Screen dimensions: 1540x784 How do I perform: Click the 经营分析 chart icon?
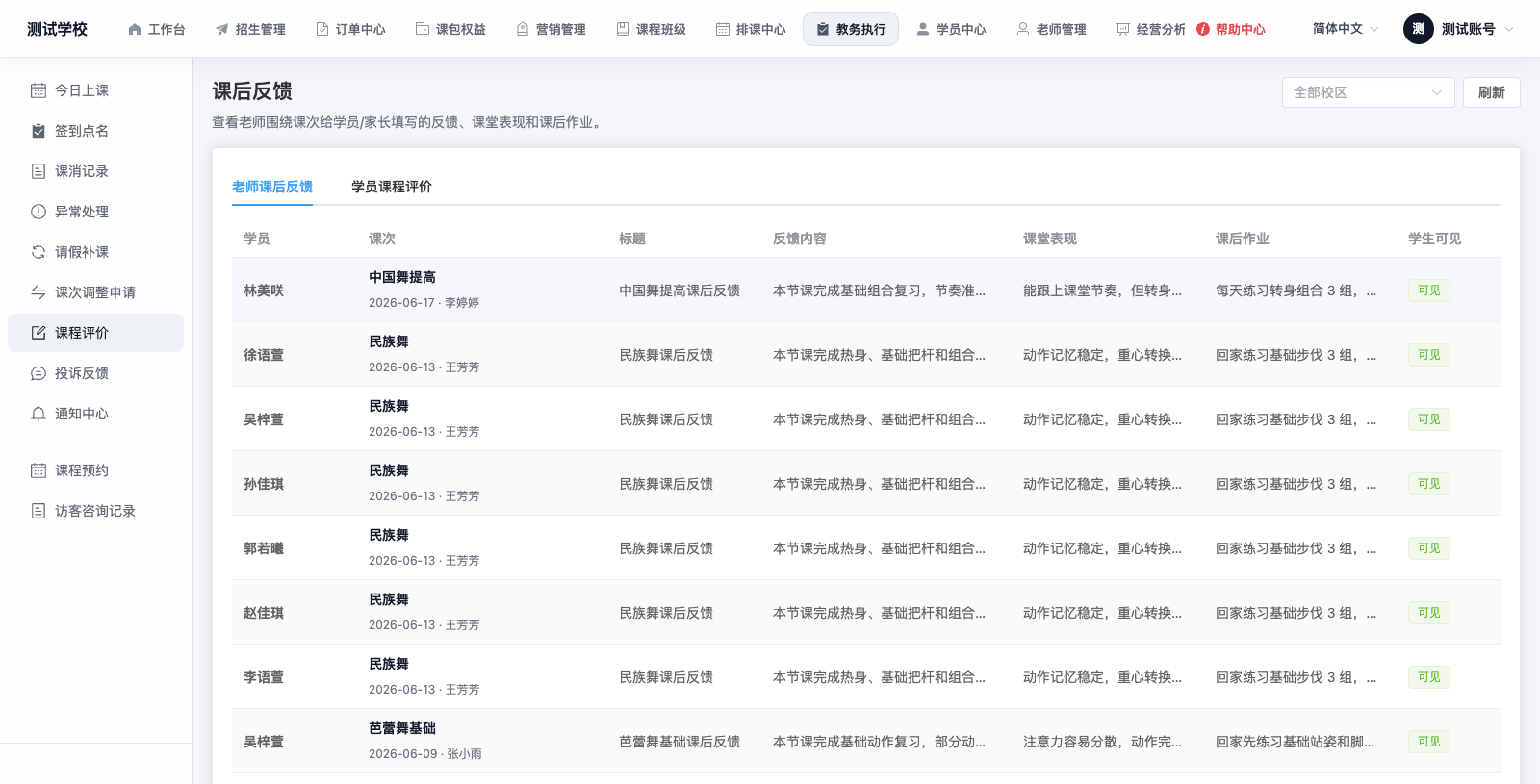(1123, 30)
